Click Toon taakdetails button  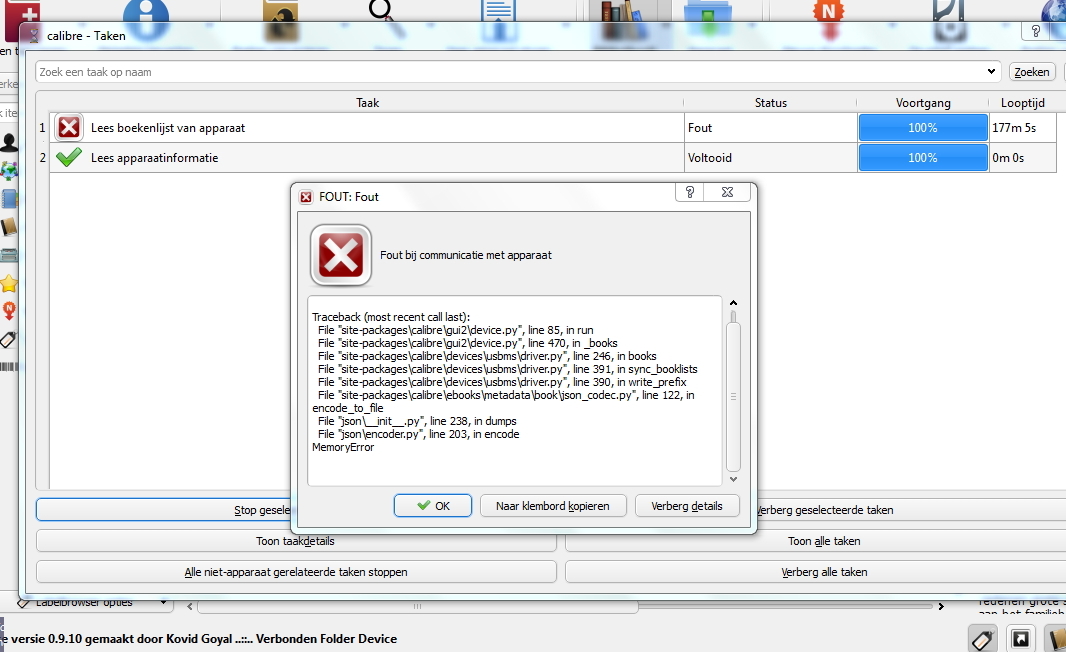(x=296, y=541)
